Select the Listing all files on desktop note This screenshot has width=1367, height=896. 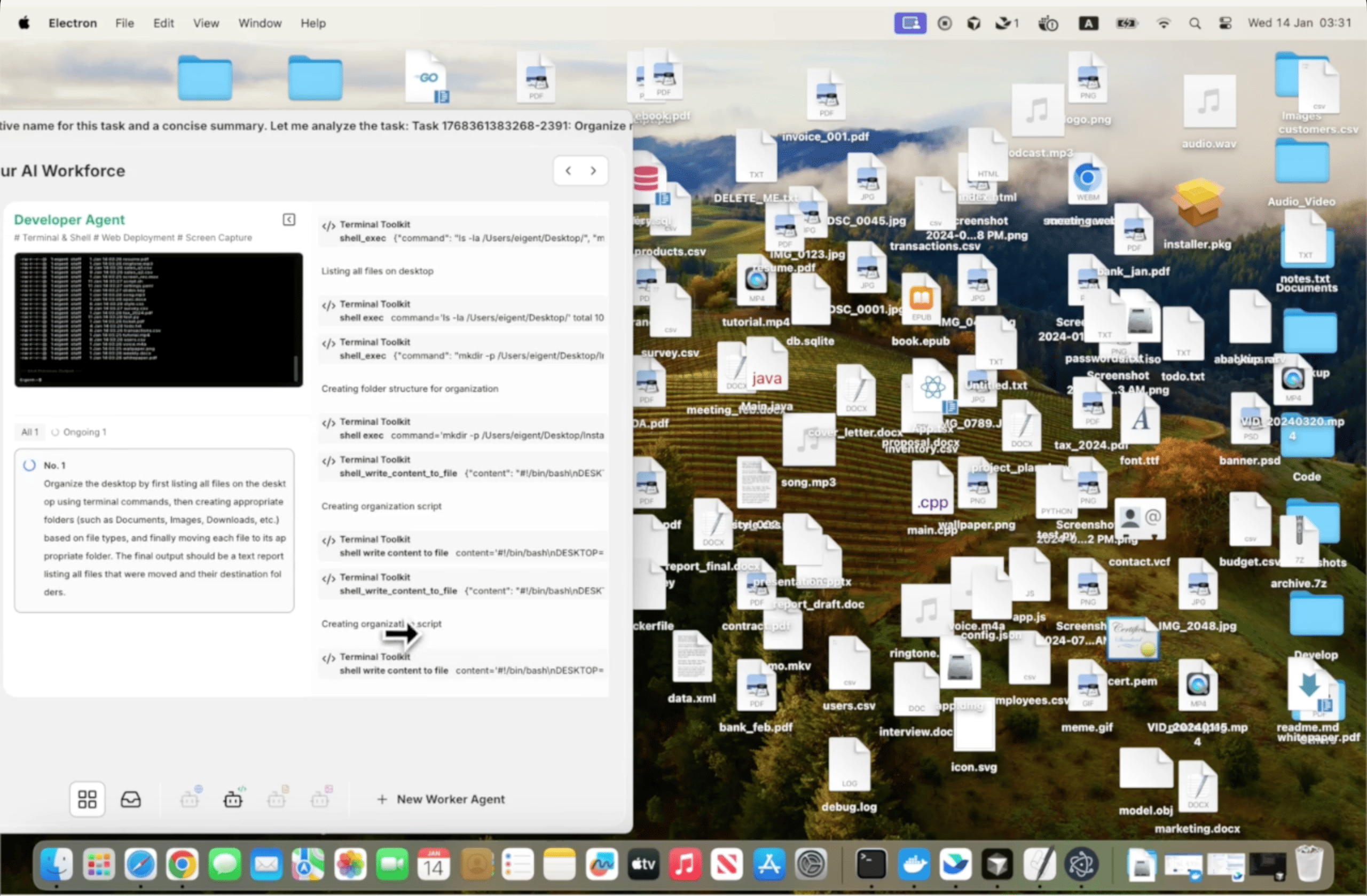378,271
